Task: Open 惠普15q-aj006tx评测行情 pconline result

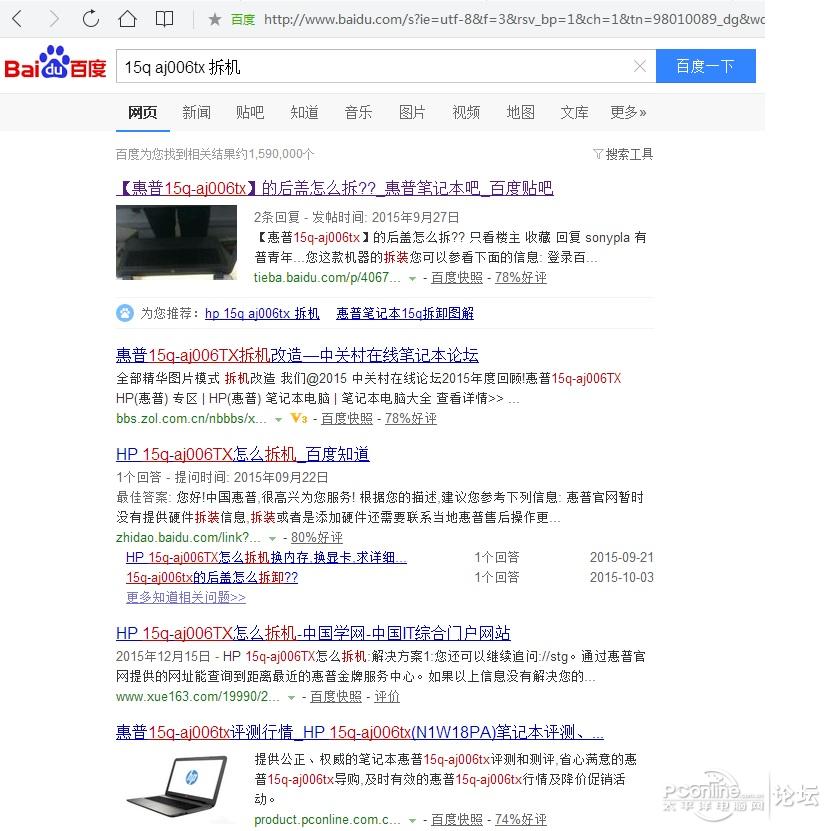Action: (x=360, y=732)
